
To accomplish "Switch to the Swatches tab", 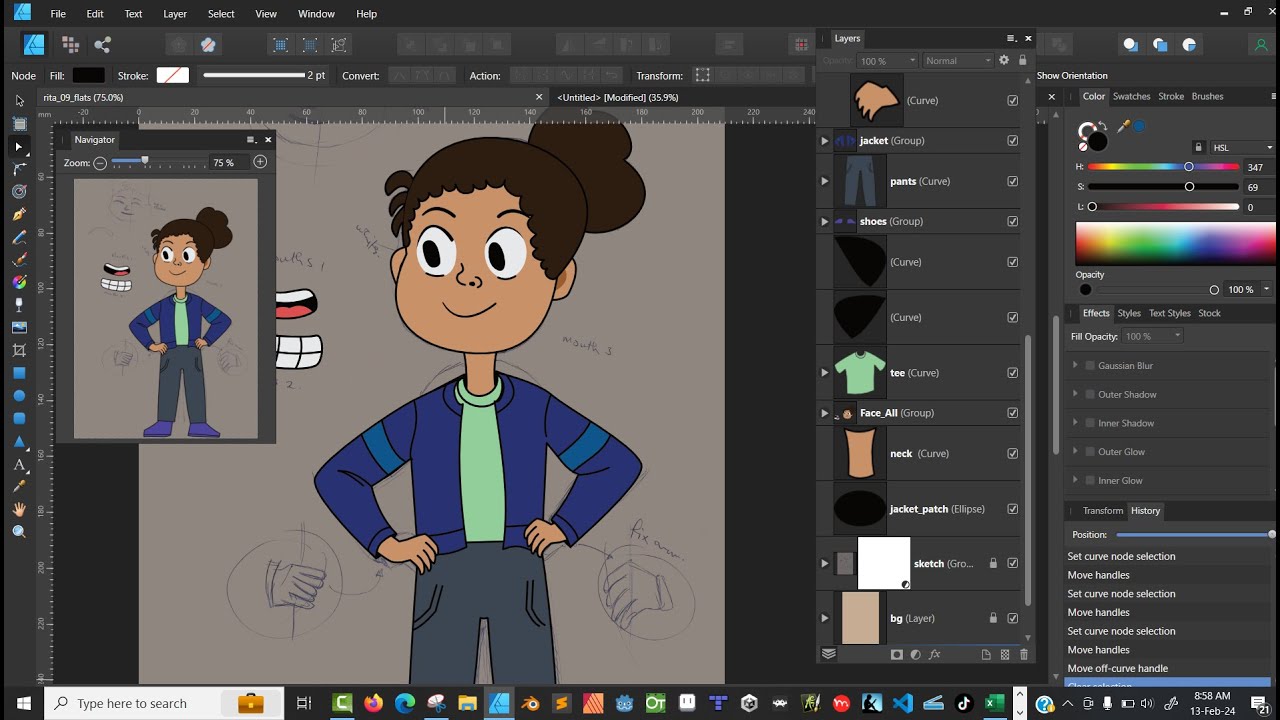I will pyautogui.click(x=1132, y=96).
